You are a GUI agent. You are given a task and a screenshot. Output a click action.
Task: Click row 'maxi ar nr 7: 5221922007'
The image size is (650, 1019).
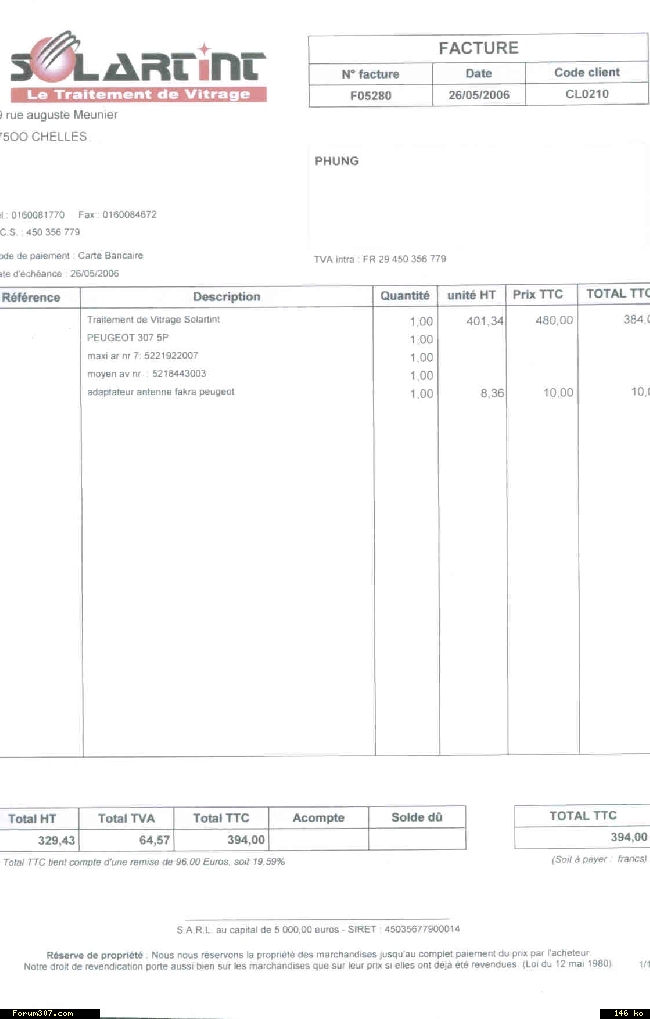[142, 356]
